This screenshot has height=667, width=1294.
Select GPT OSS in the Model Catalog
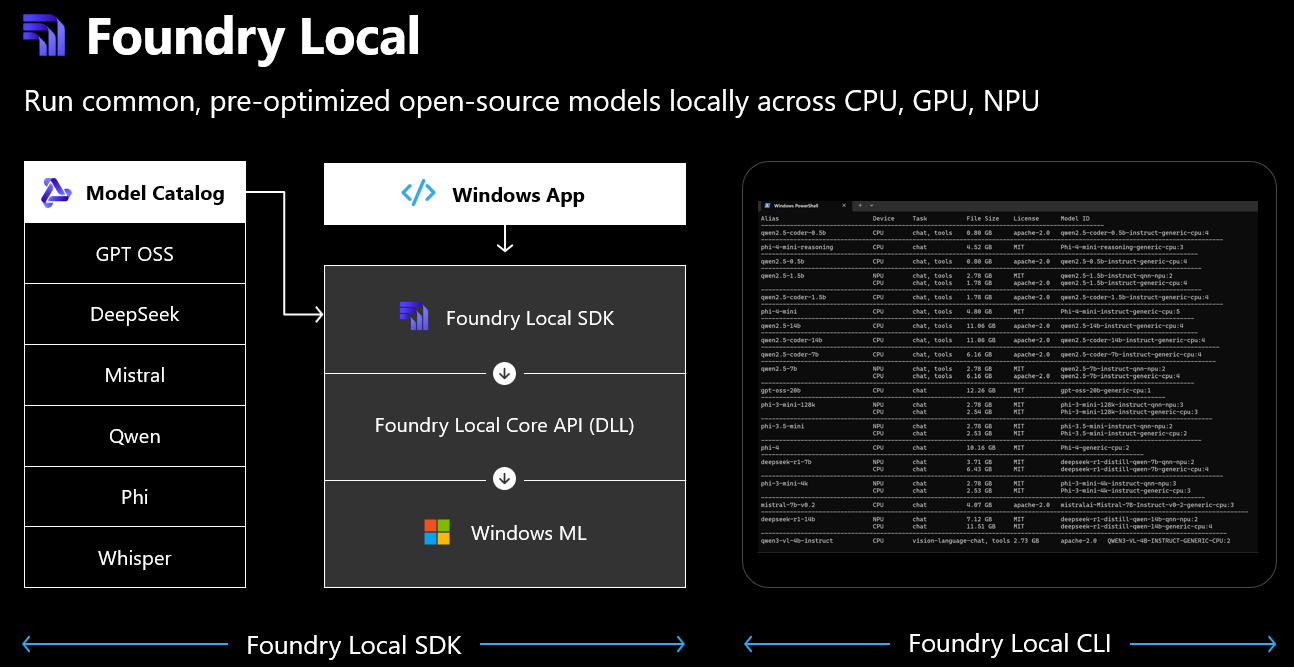pos(135,253)
